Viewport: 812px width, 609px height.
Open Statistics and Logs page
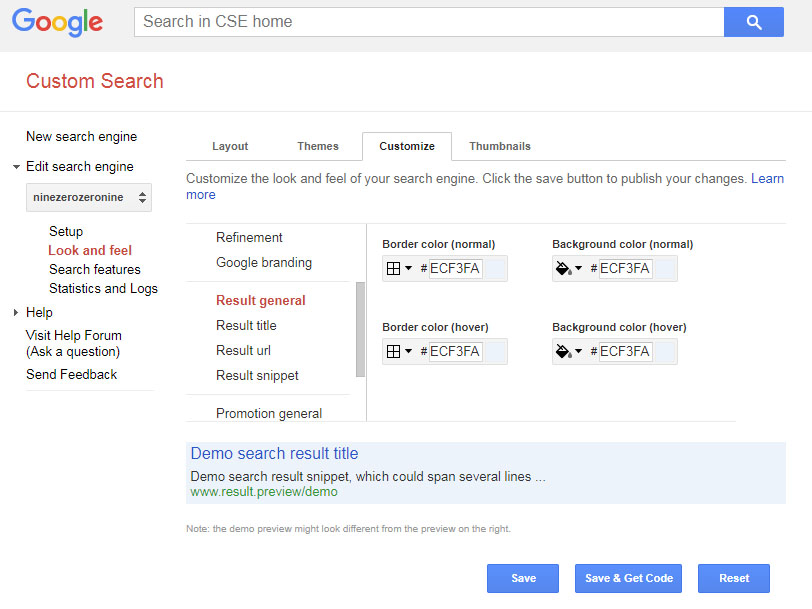tap(103, 288)
